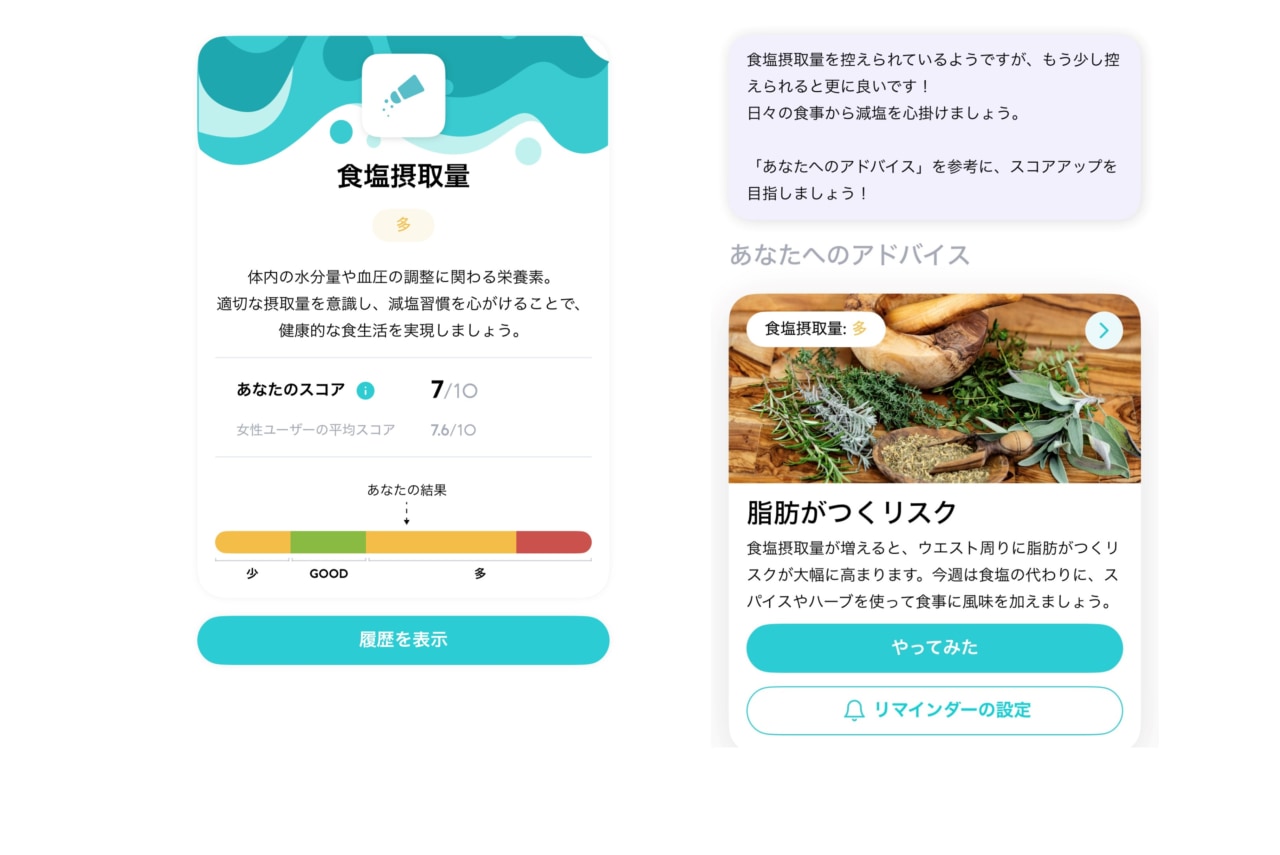Click the next-advice chevron arrow

[x=1104, y=331]
